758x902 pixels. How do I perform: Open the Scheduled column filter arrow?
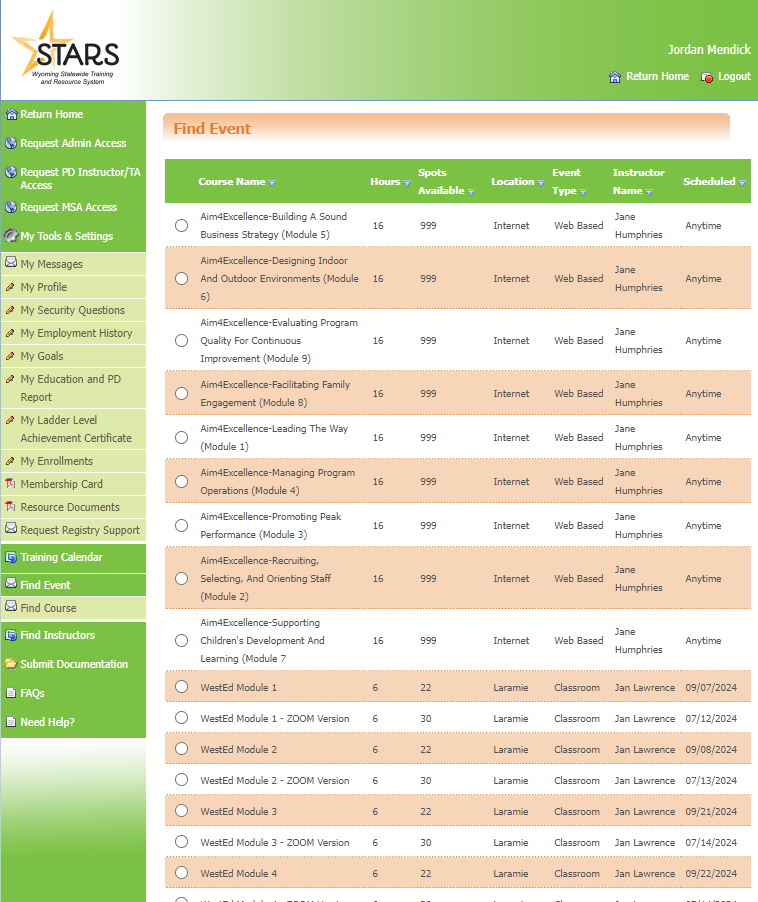click(x=742, y=183)
